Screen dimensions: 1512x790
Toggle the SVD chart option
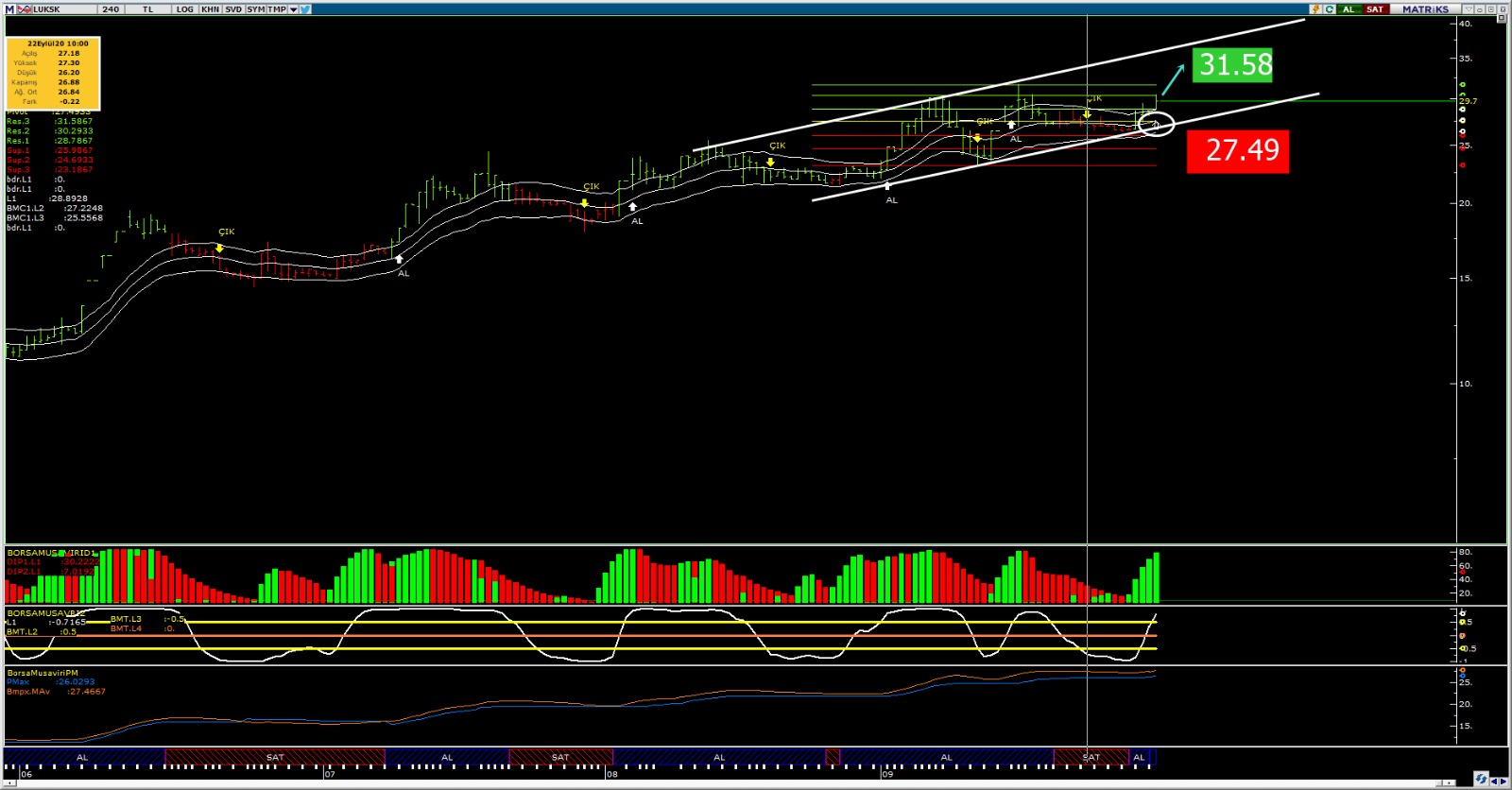pyautogui.click(x=233, y=9)
